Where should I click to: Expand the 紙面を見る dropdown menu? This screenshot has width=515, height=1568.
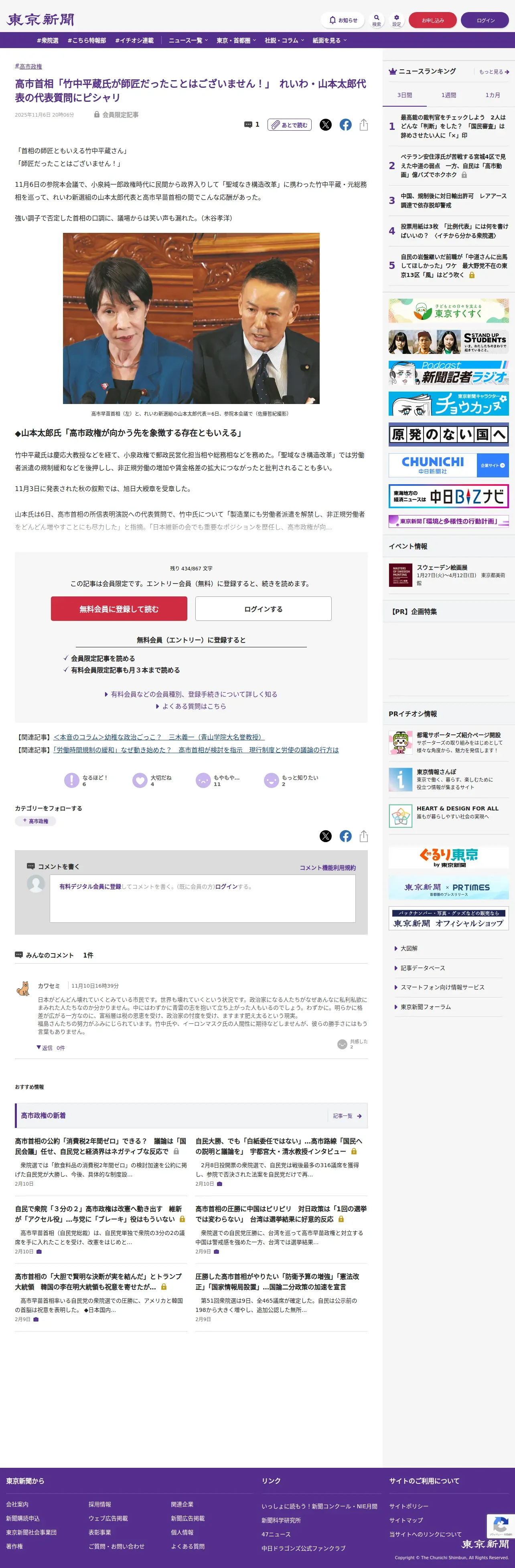point(330,40)
